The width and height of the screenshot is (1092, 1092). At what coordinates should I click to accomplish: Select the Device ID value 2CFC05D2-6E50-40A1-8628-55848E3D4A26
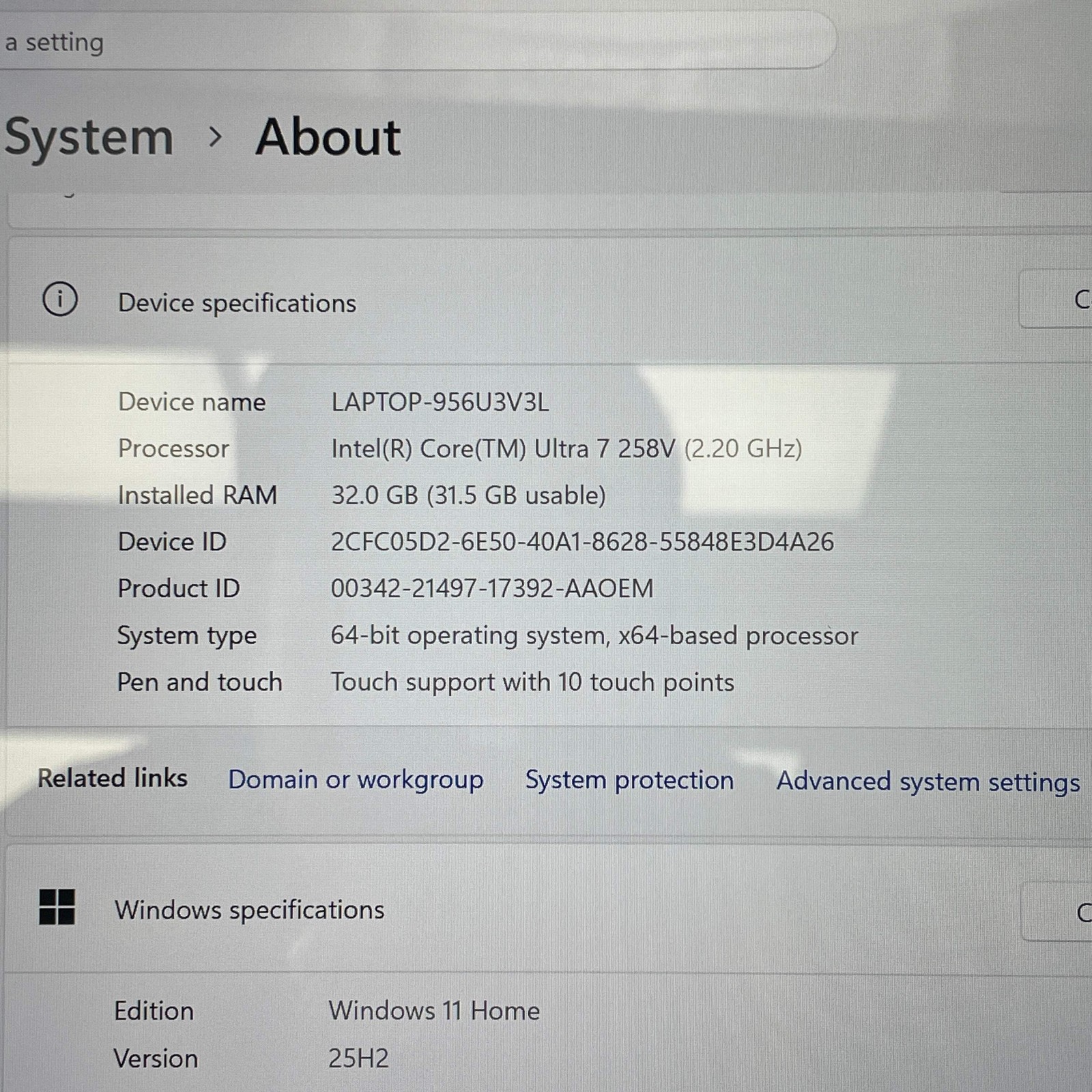coord(582,542)
